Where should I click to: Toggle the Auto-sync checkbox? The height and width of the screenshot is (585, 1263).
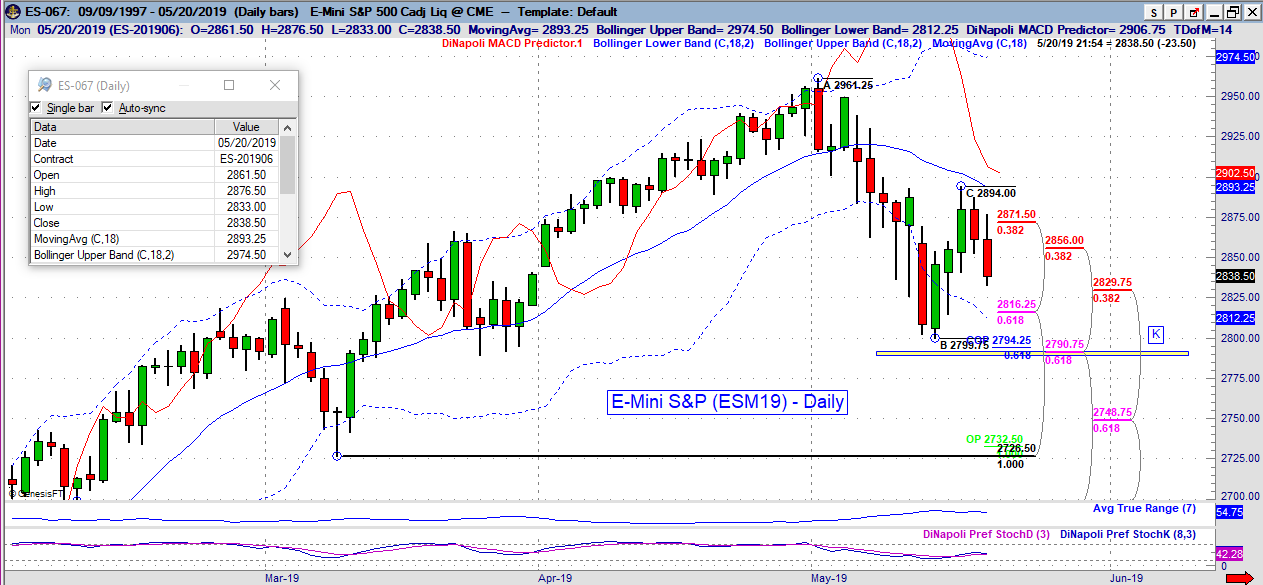[108, 108]
